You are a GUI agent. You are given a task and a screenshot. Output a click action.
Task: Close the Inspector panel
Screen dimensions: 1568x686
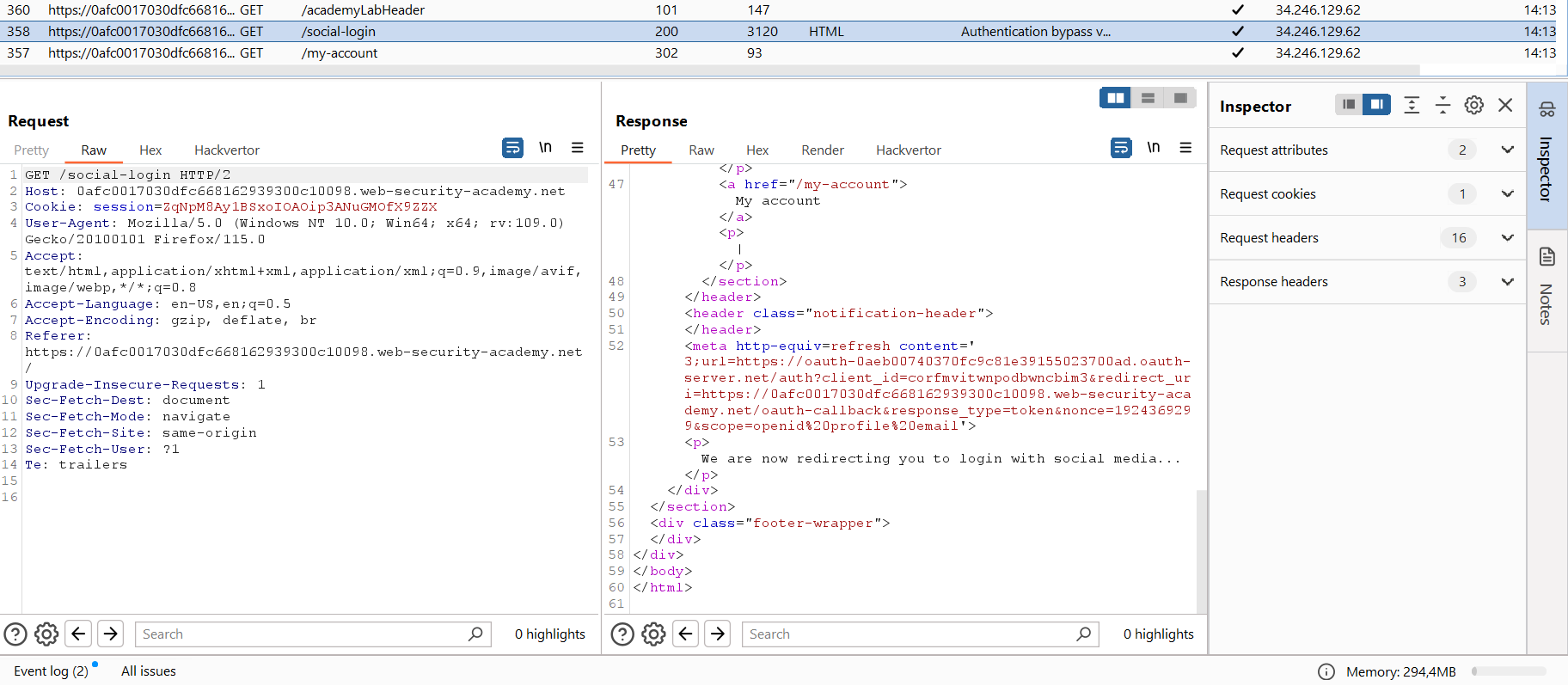tap(1505, 105)
